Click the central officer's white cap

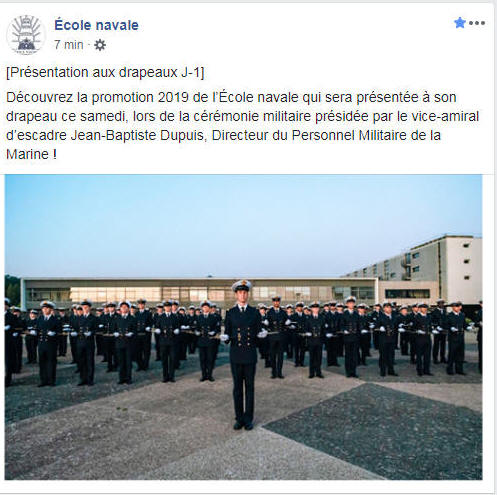pyautogui.click(x=242, y=285)
